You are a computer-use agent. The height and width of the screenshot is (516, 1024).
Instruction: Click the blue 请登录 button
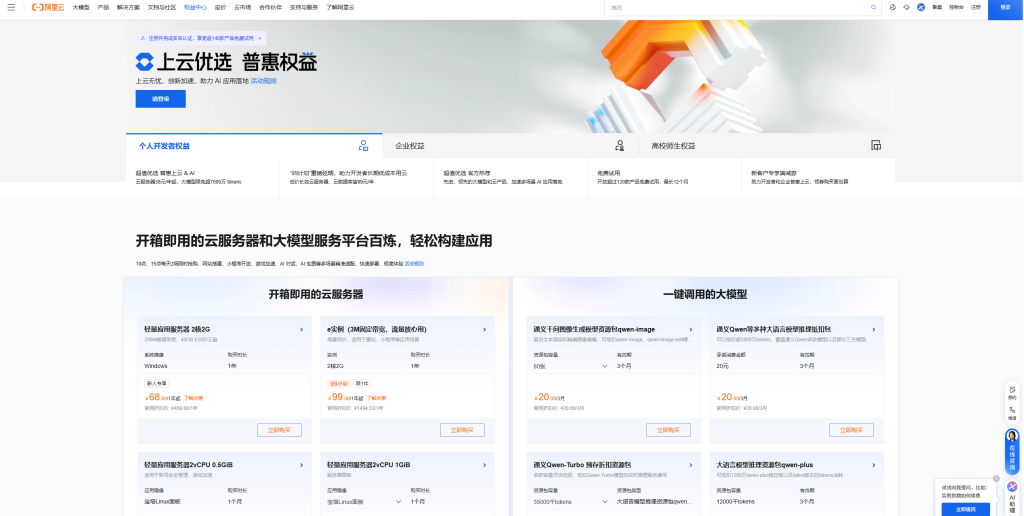click(160, 99)
